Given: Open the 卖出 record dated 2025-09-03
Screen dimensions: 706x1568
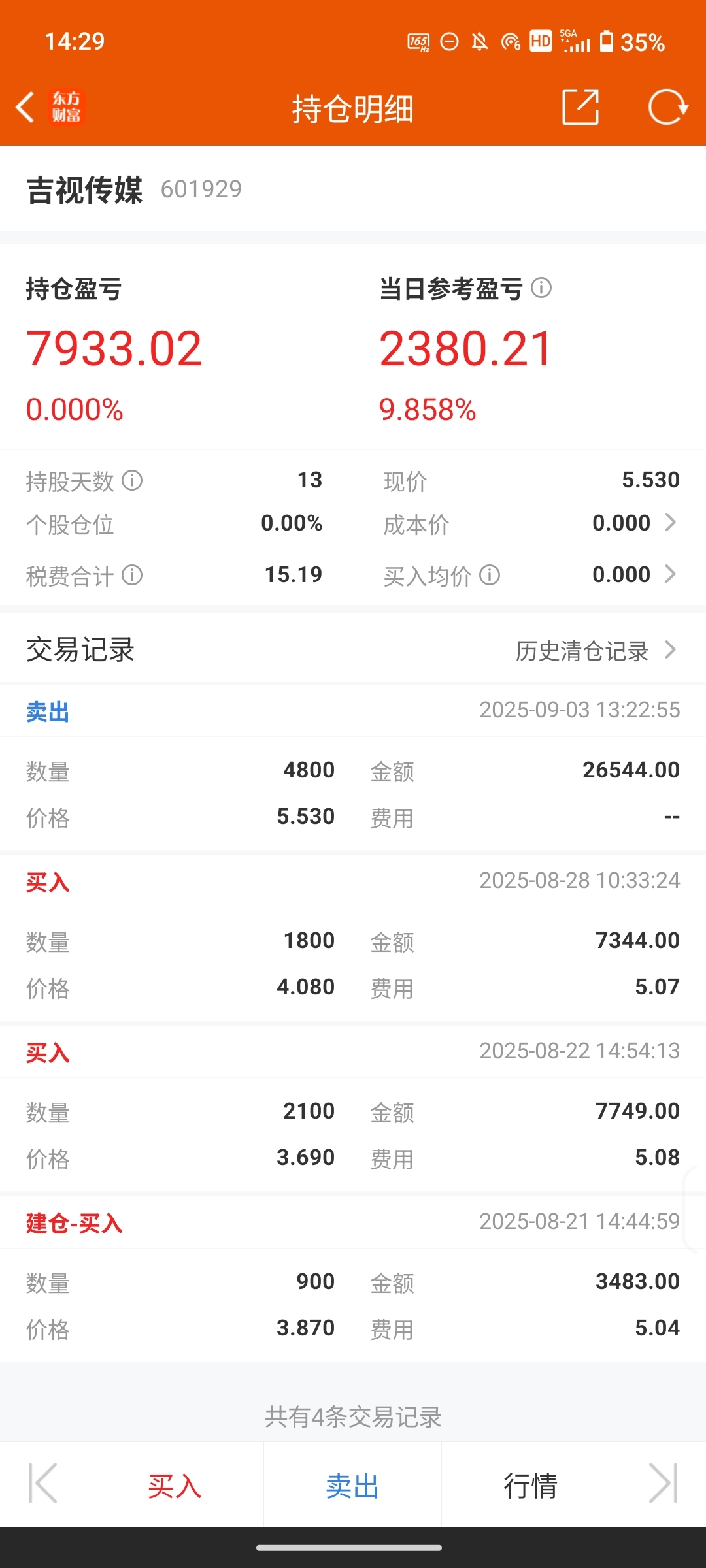Looking at the screenshot, I should [353, 767].
